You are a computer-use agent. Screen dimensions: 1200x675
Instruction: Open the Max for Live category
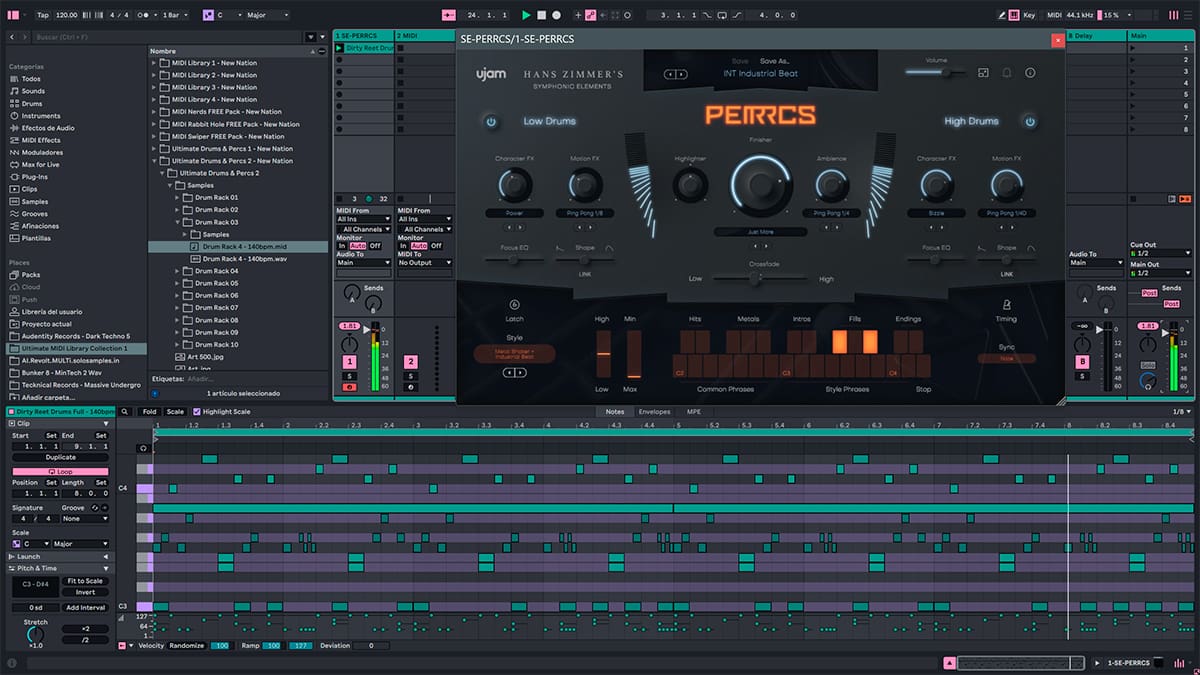point(40,164)
